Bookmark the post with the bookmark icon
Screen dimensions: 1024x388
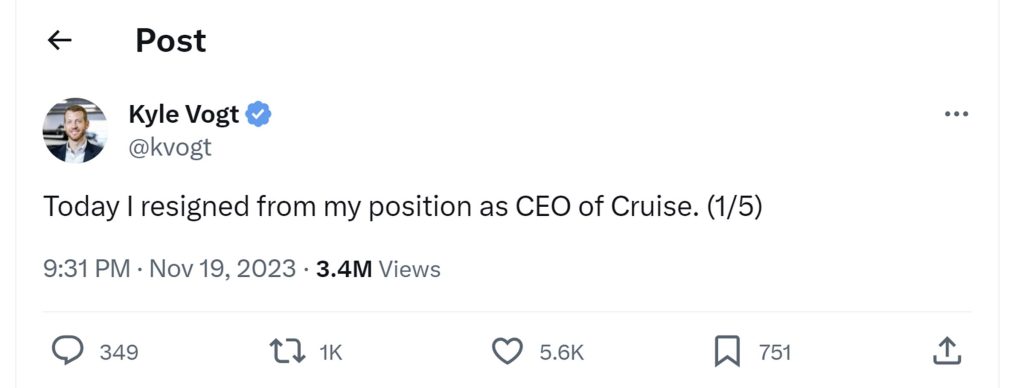(727, 352)
